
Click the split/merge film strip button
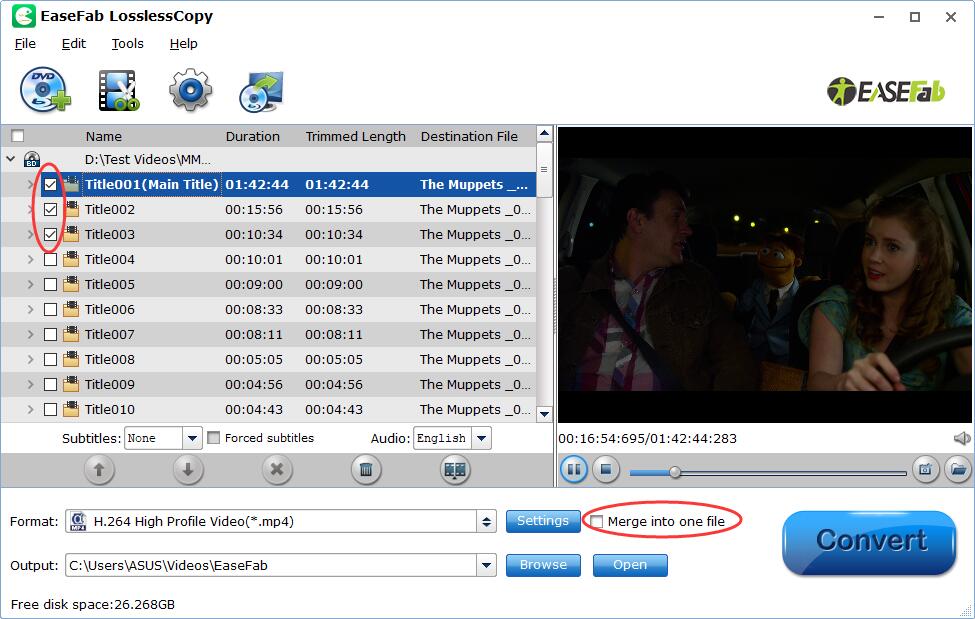455,469
